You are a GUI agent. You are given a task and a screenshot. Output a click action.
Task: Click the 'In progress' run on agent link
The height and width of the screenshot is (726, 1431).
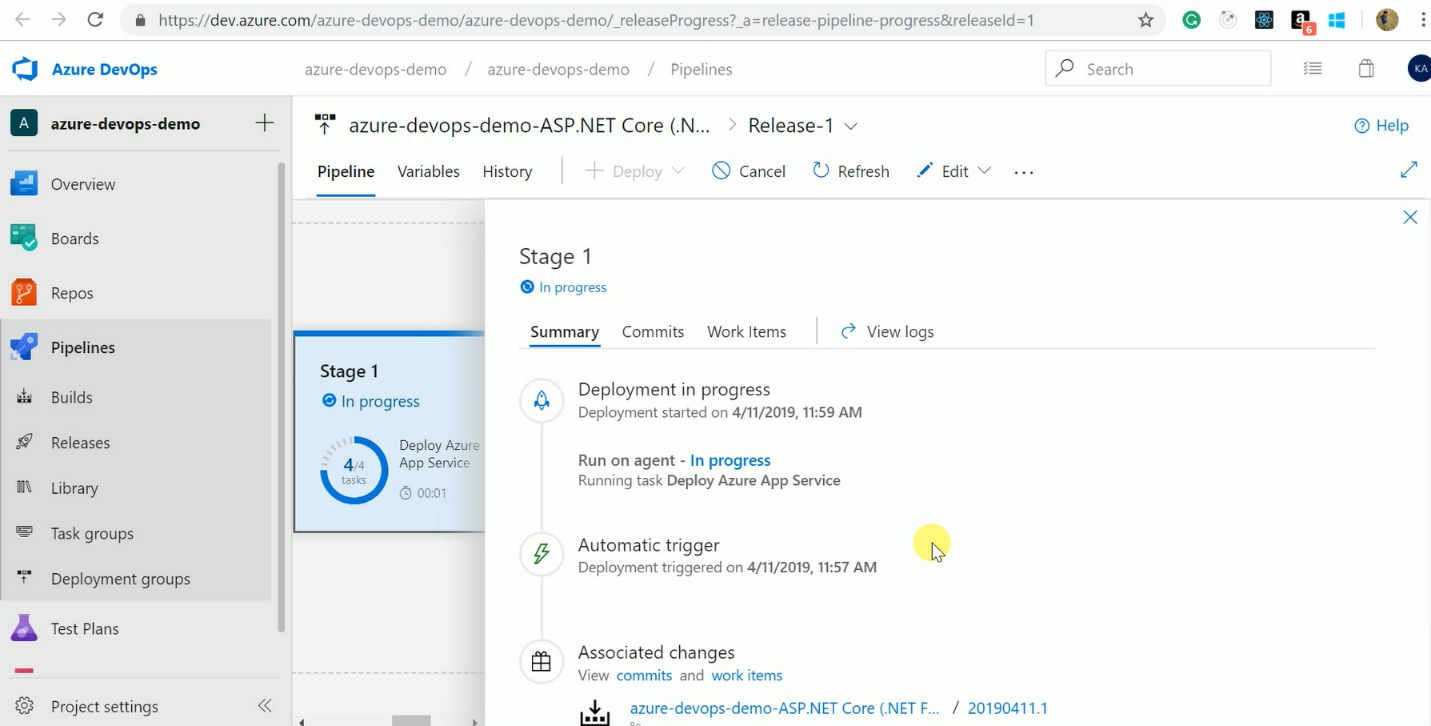730,460
